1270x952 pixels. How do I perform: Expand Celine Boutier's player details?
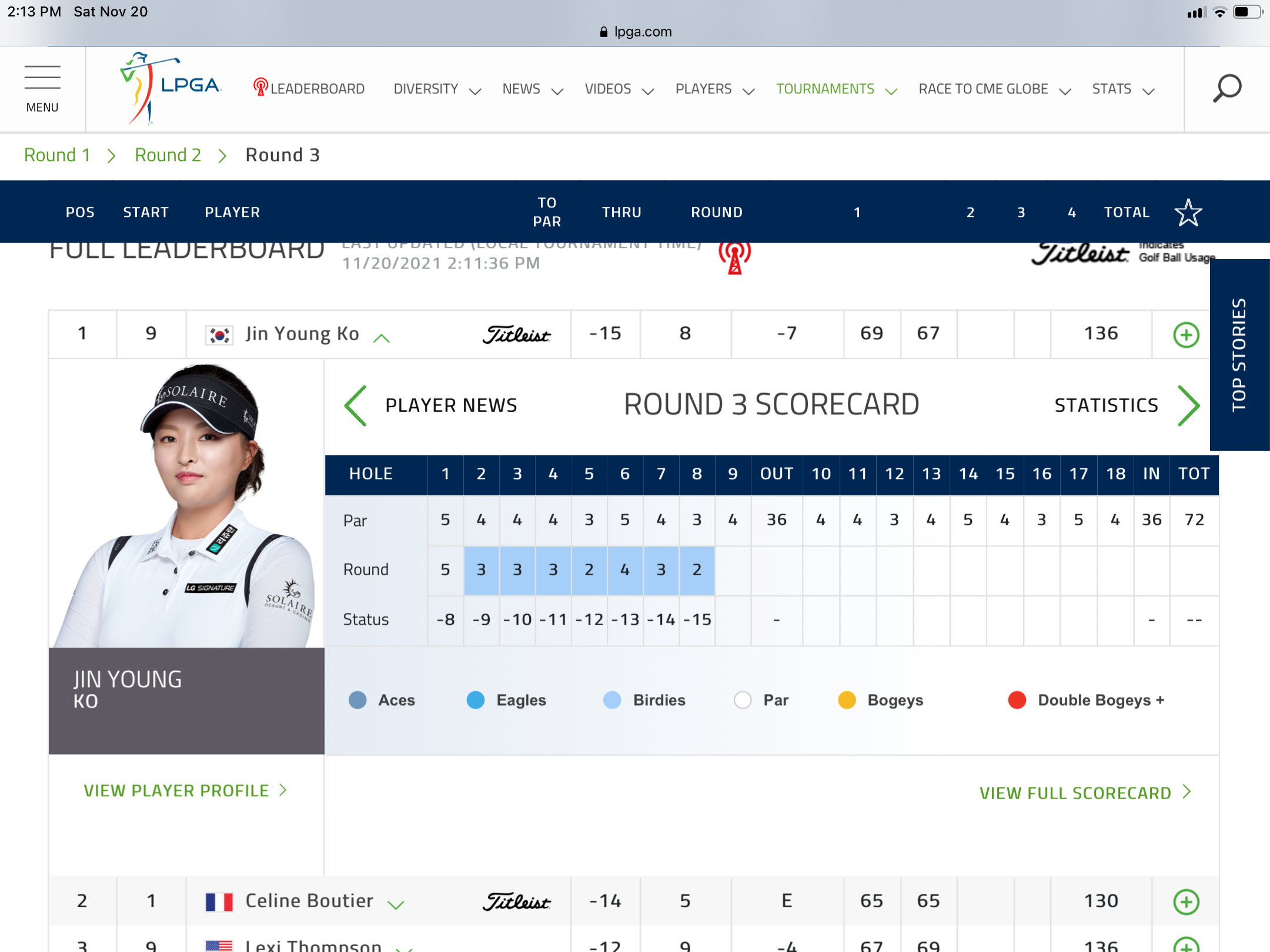pos(396,904)
